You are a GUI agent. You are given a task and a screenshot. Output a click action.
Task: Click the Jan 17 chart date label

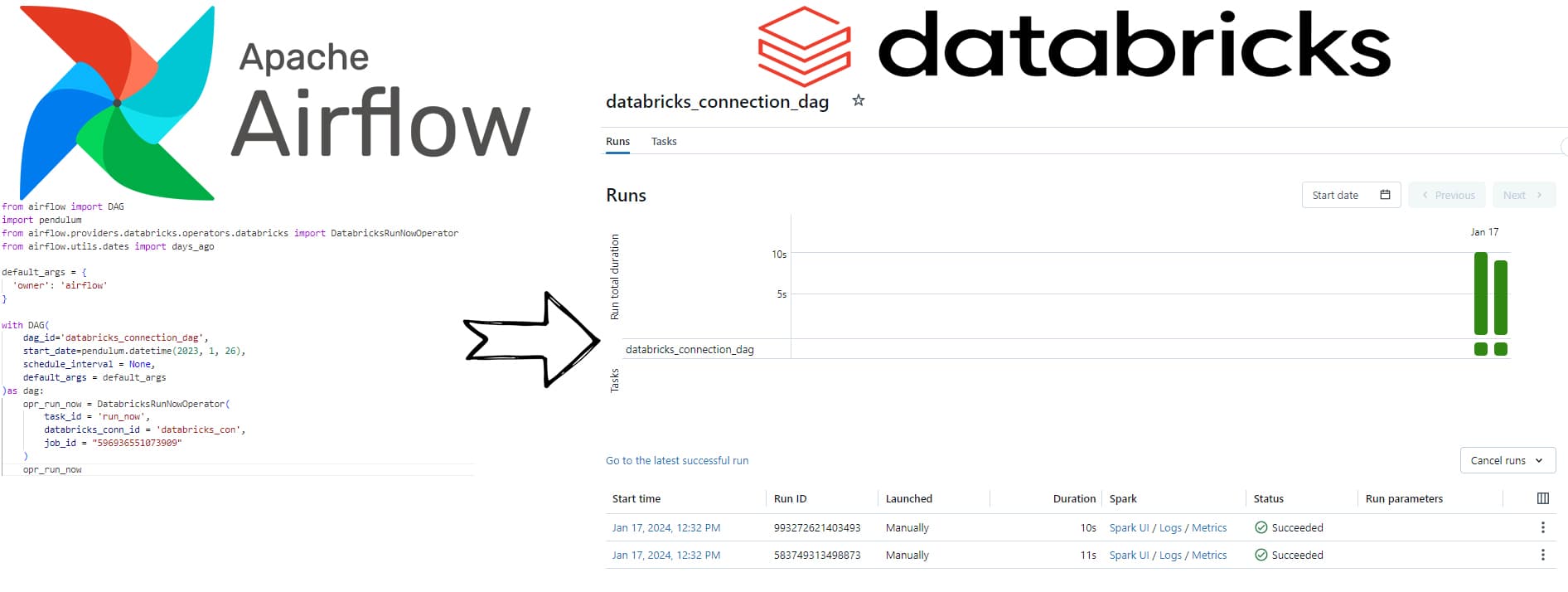coord(1484,232)
